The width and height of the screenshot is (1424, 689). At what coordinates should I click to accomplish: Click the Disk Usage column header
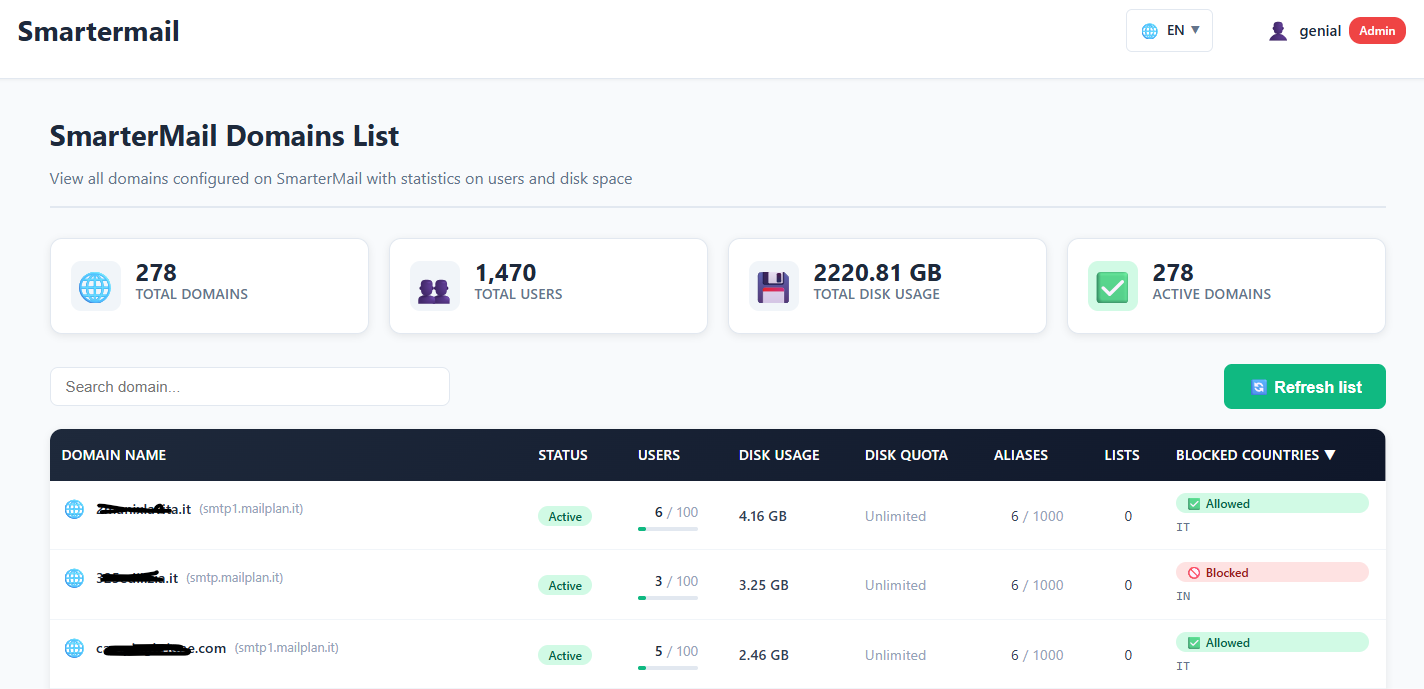click(779, 455)
